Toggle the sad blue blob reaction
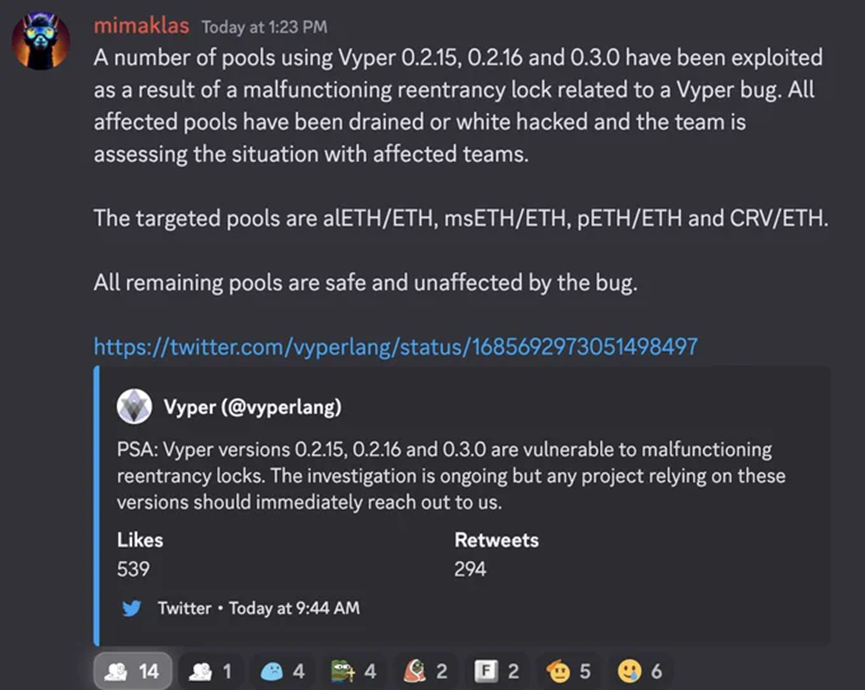The width and height of the screenshot is (865, 690). click(282, 671)
